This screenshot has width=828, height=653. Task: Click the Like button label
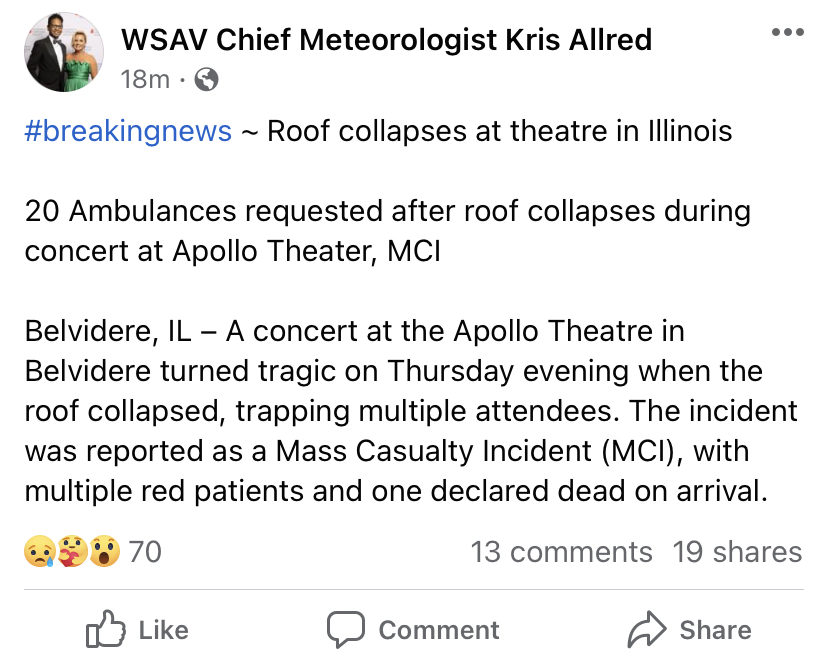point(164,630)
